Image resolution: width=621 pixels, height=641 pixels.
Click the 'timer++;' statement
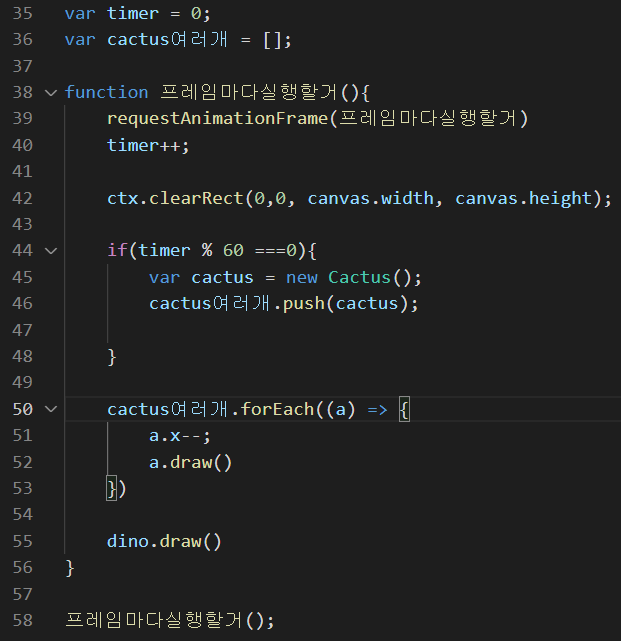click(148, 146)
